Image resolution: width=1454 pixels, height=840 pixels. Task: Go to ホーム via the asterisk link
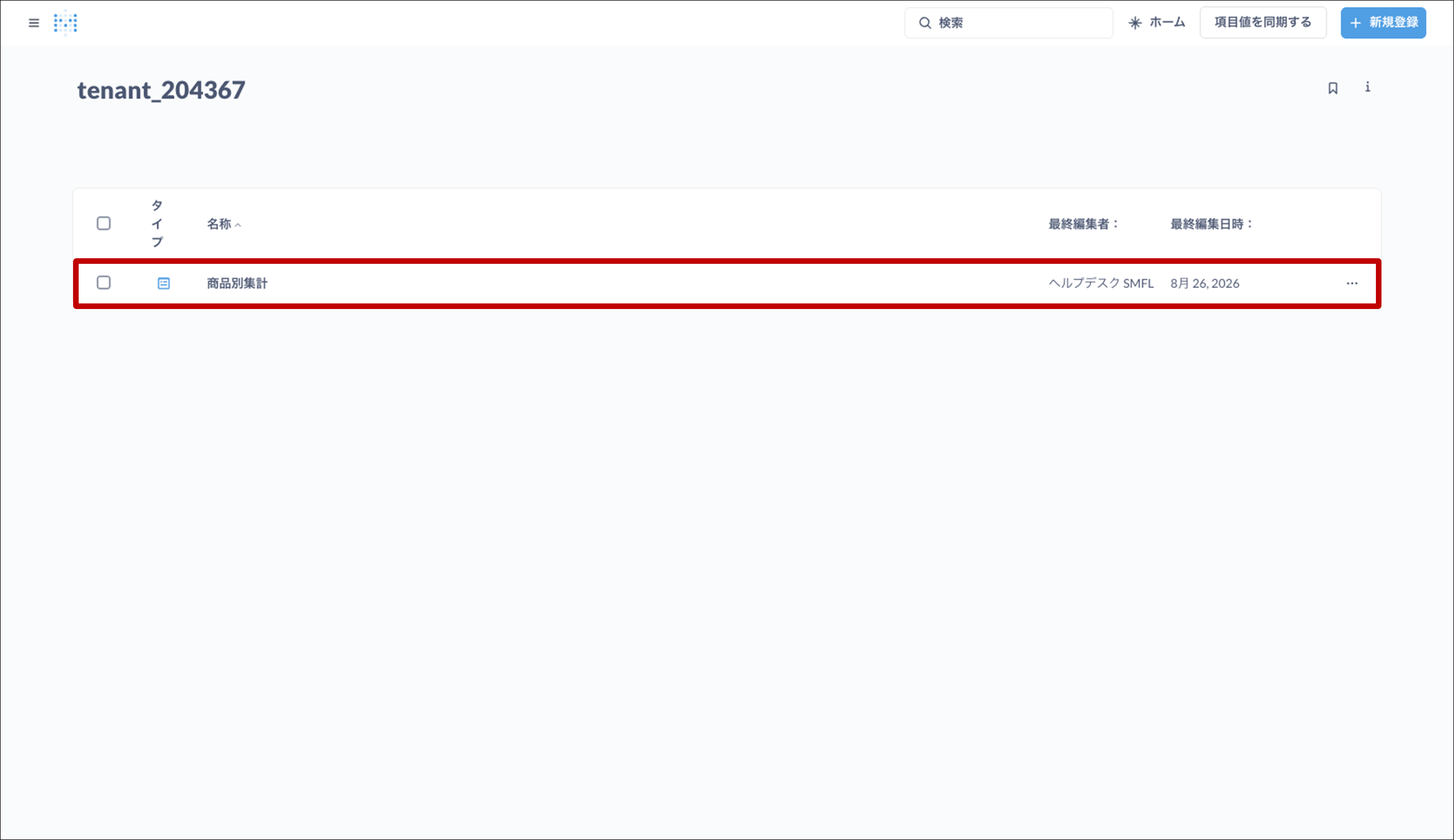[x=1157, y=22]
